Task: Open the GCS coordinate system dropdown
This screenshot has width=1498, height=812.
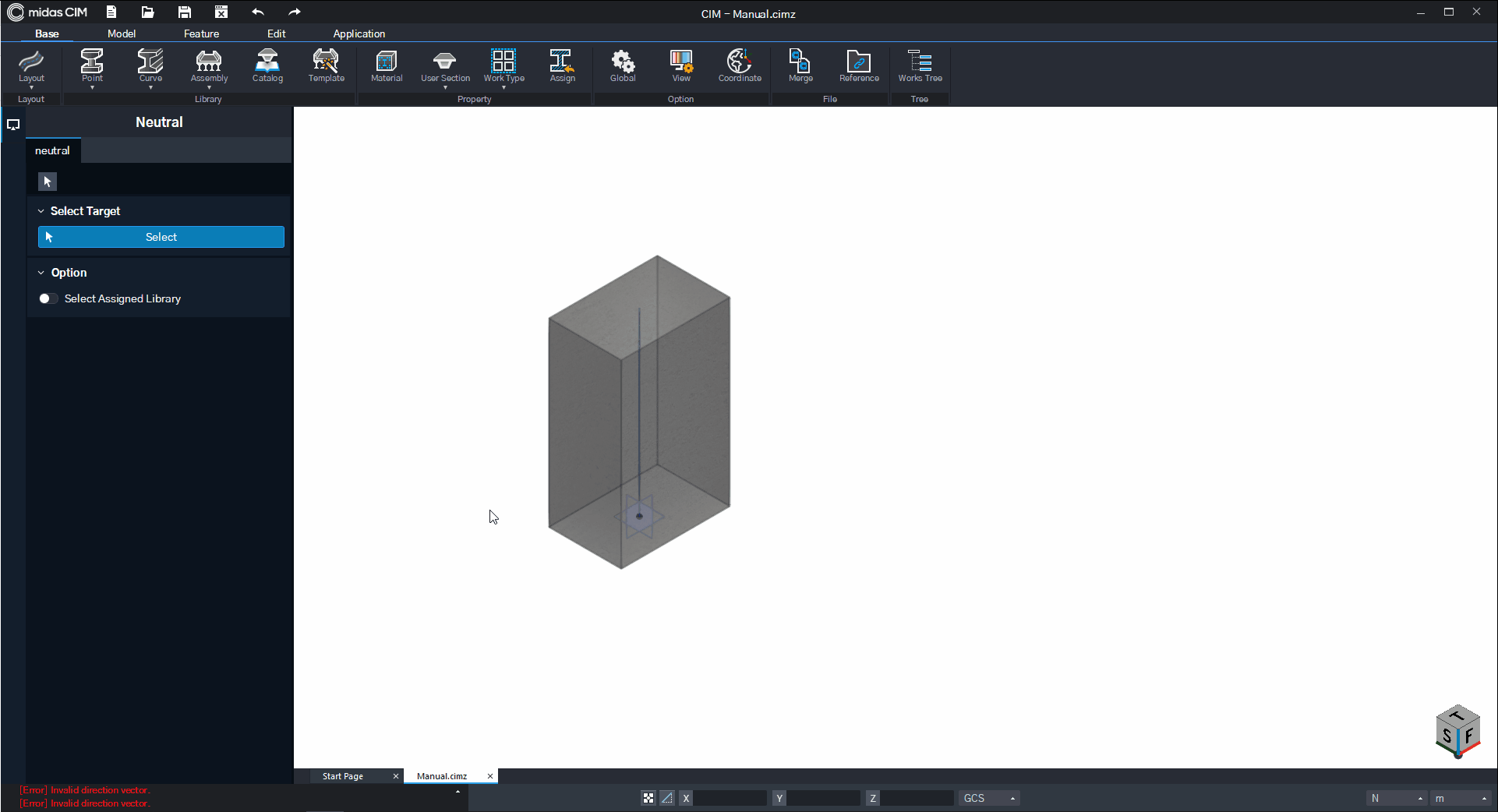Action: click(x=989, y=798)
